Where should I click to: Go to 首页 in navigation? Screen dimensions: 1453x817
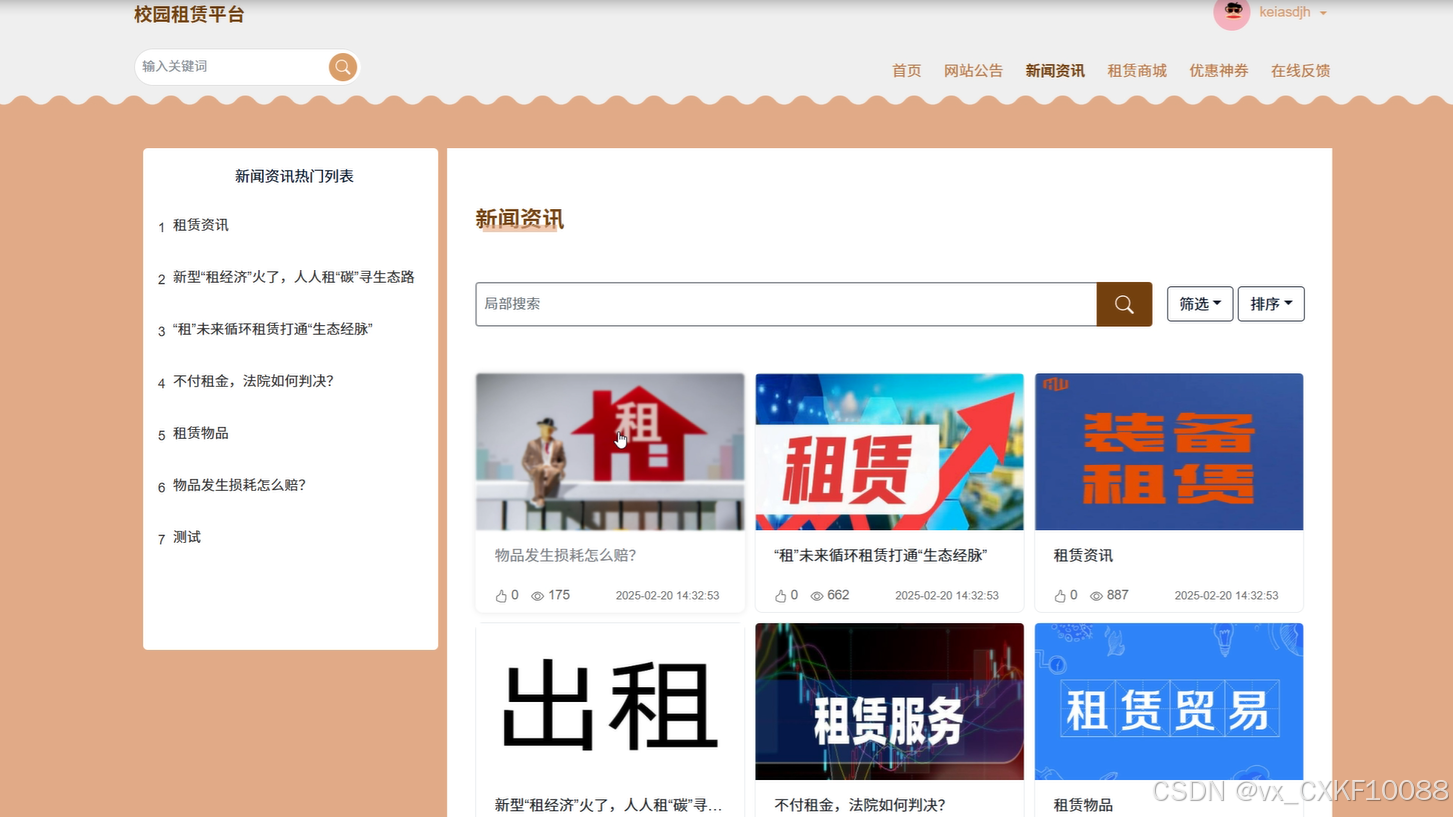coord(907,71)
